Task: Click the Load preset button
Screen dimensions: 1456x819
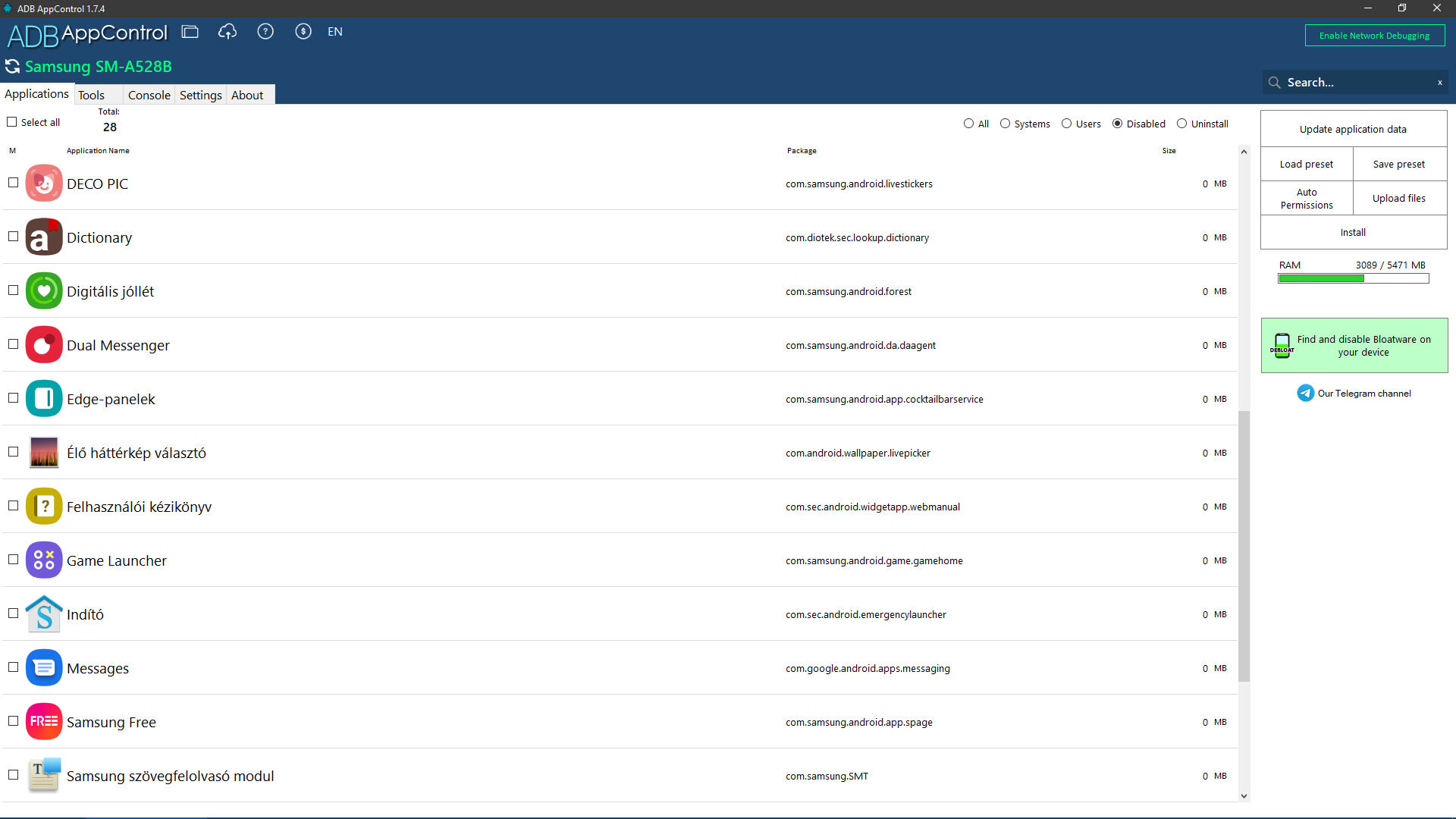Action: (1306, 164)
